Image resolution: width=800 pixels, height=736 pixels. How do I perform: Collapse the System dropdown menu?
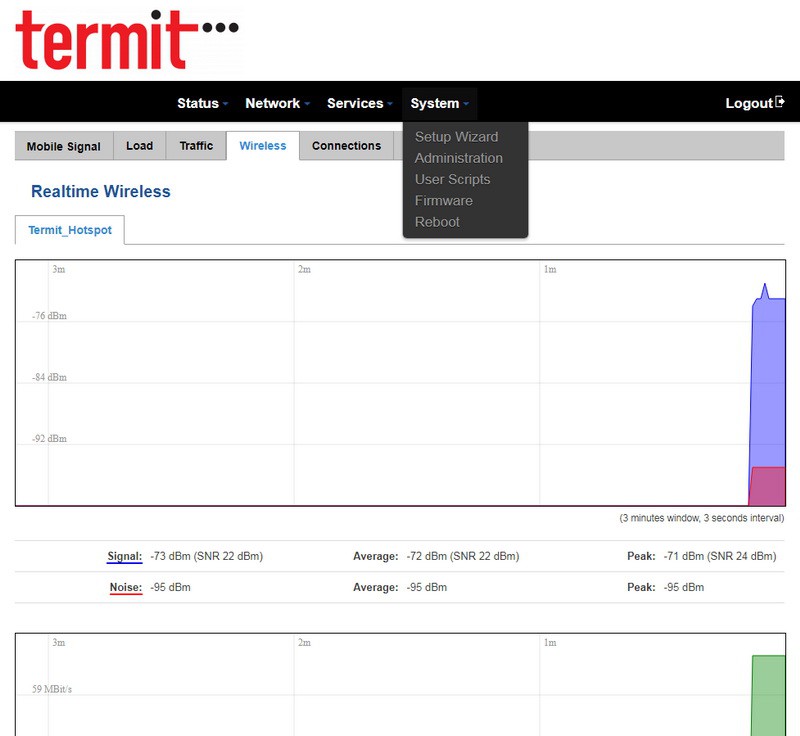tap(439, 103)
